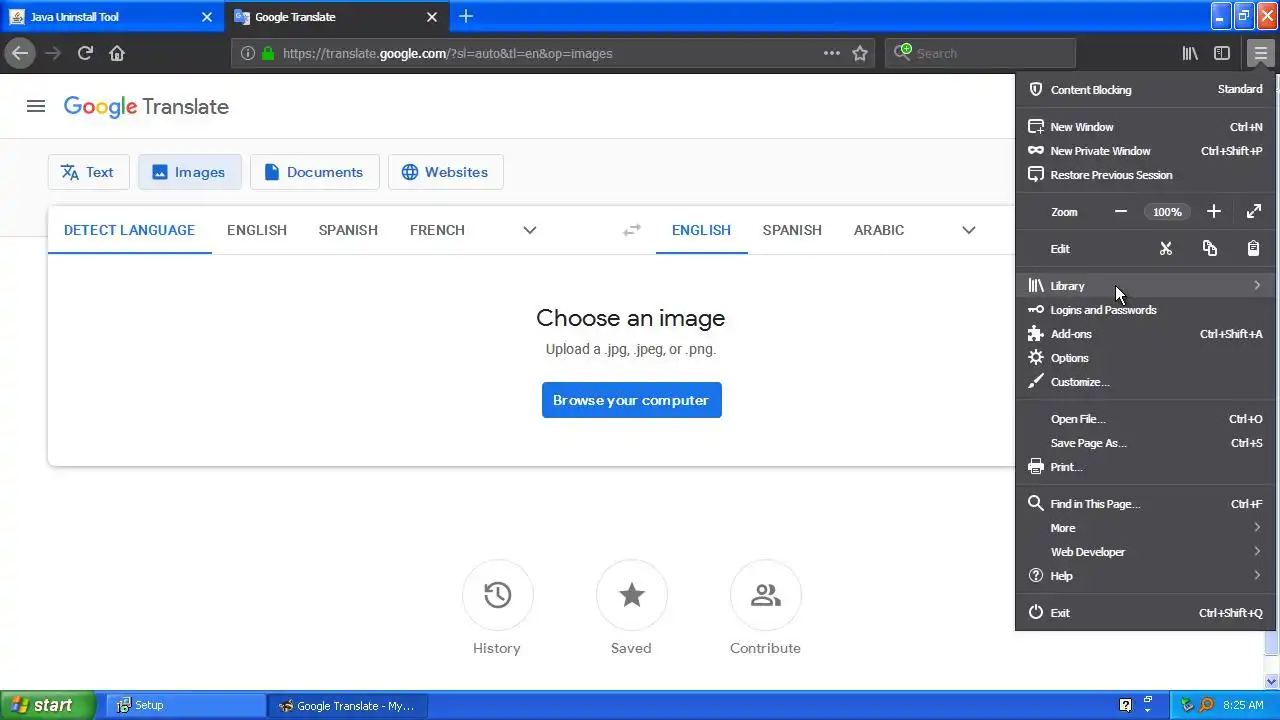Open translation History

click(x=497, y=595)
